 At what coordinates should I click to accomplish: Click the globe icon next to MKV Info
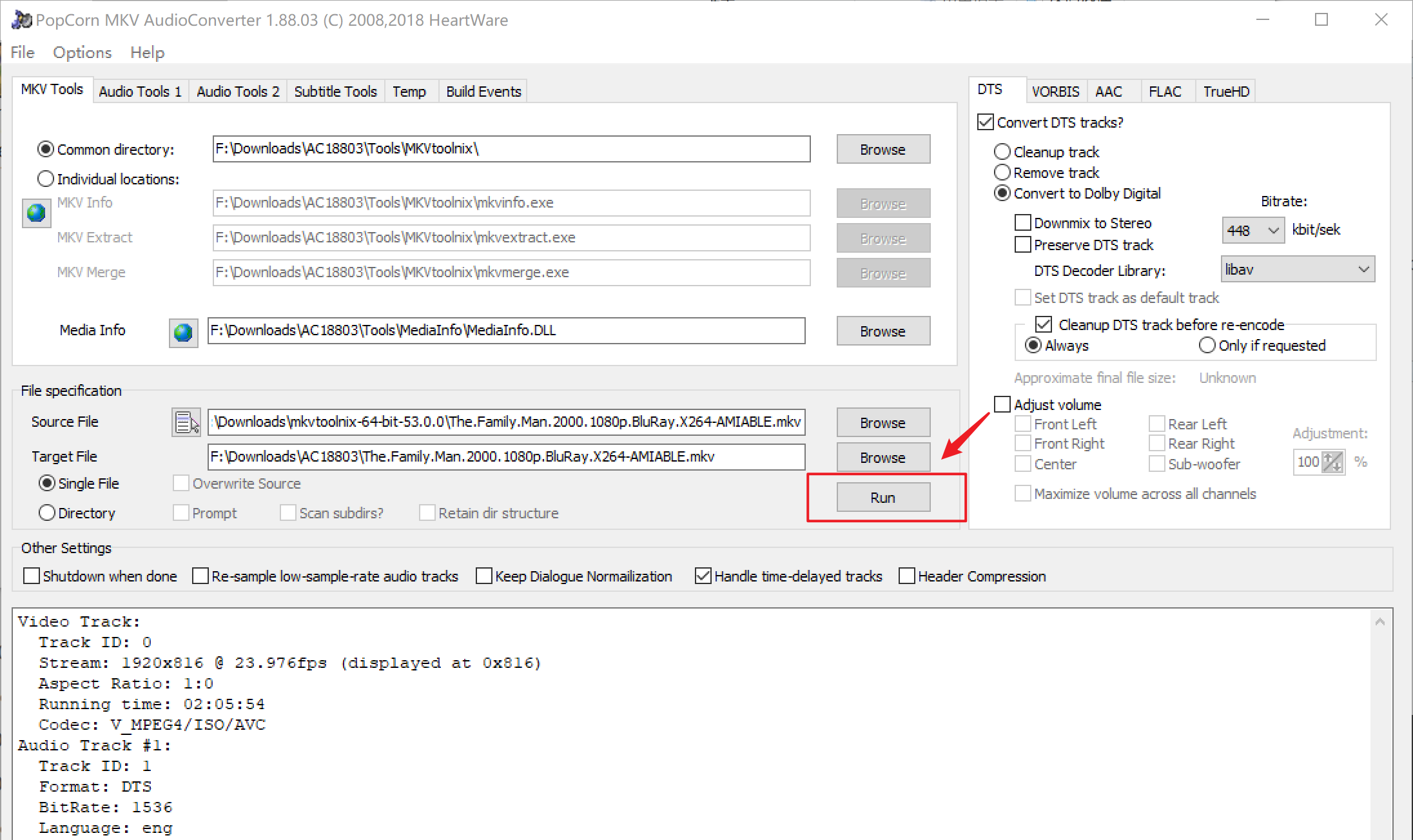36,213
